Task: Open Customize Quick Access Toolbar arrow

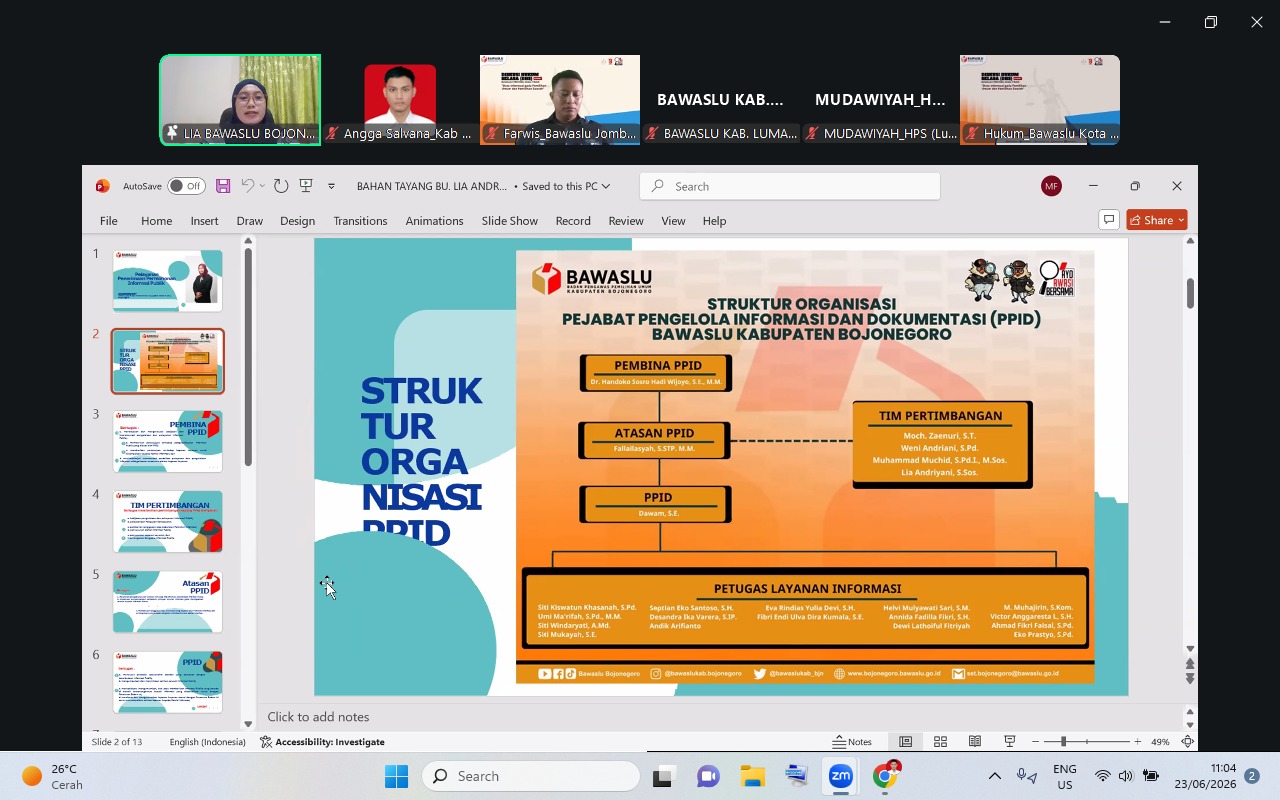Action: [332, 186]
